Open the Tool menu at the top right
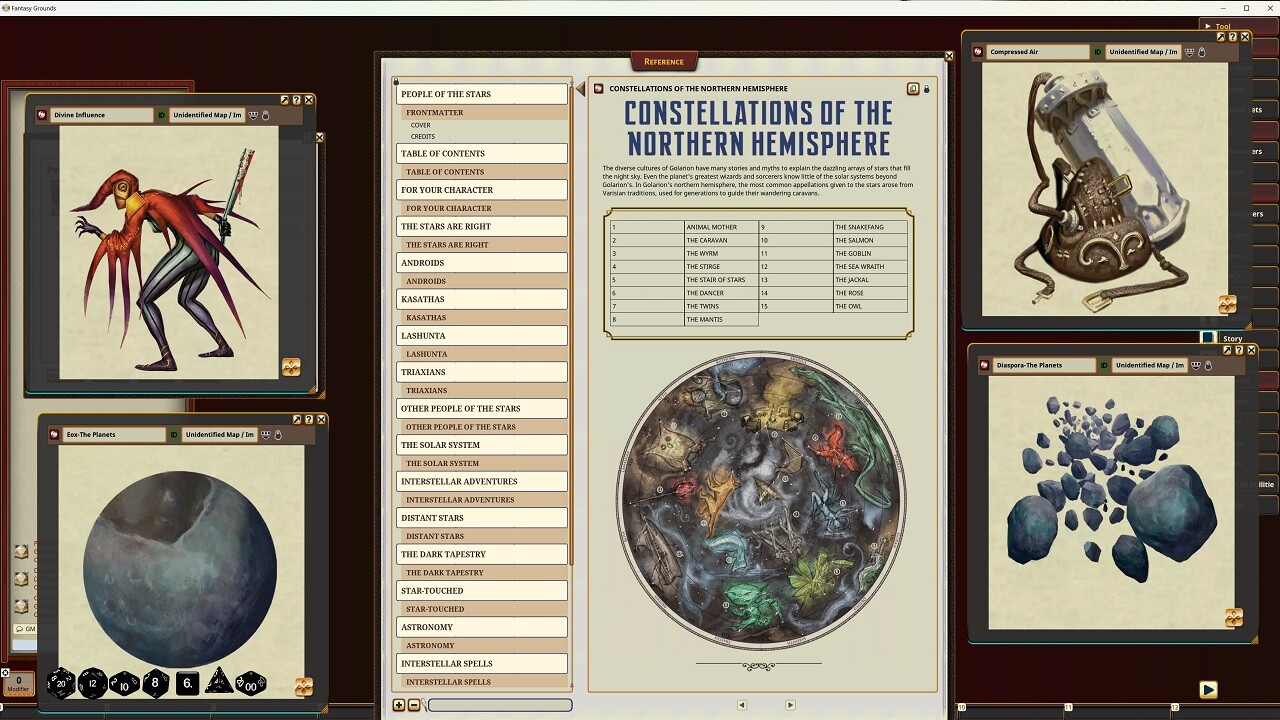 [x=1221, y=26]
